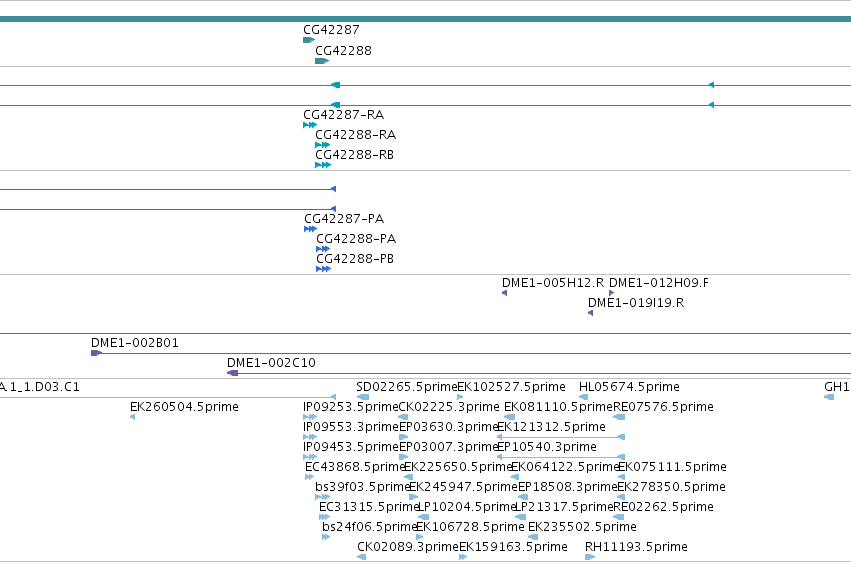Click the EK106728.5prime label

point(470,527)
